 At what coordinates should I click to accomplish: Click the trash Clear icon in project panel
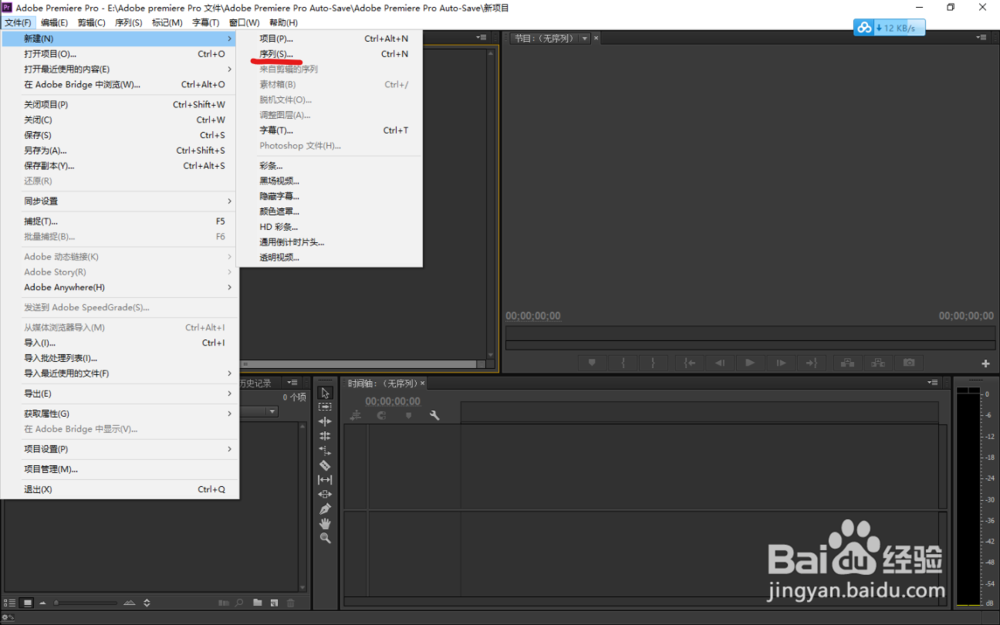pos(291,603)
